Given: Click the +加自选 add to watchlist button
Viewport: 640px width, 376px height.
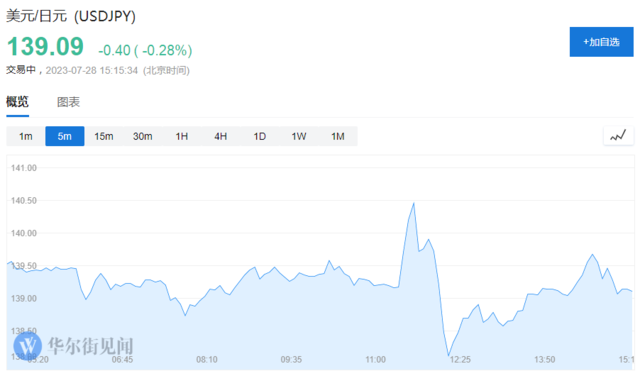Looking at the screenshot, I should pos(601,42).
